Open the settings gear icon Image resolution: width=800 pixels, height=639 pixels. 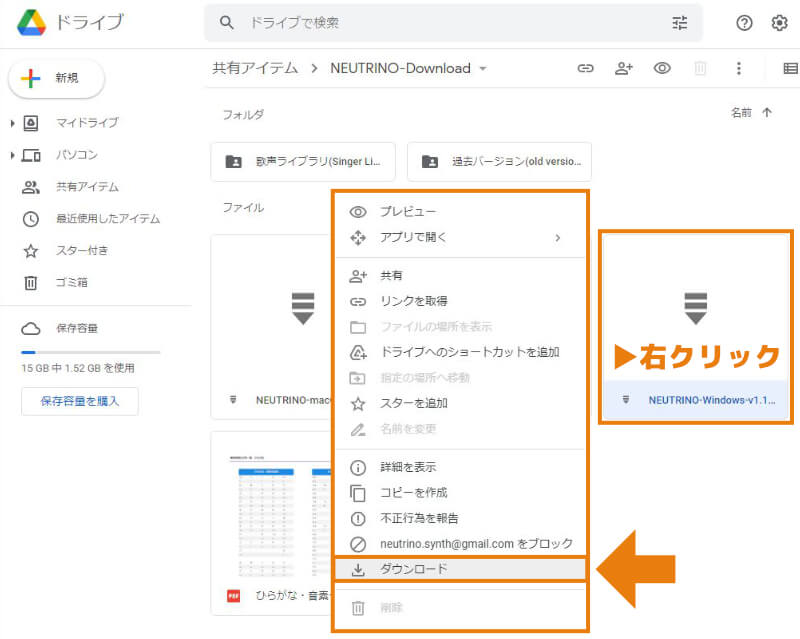[x=779, y=22]
